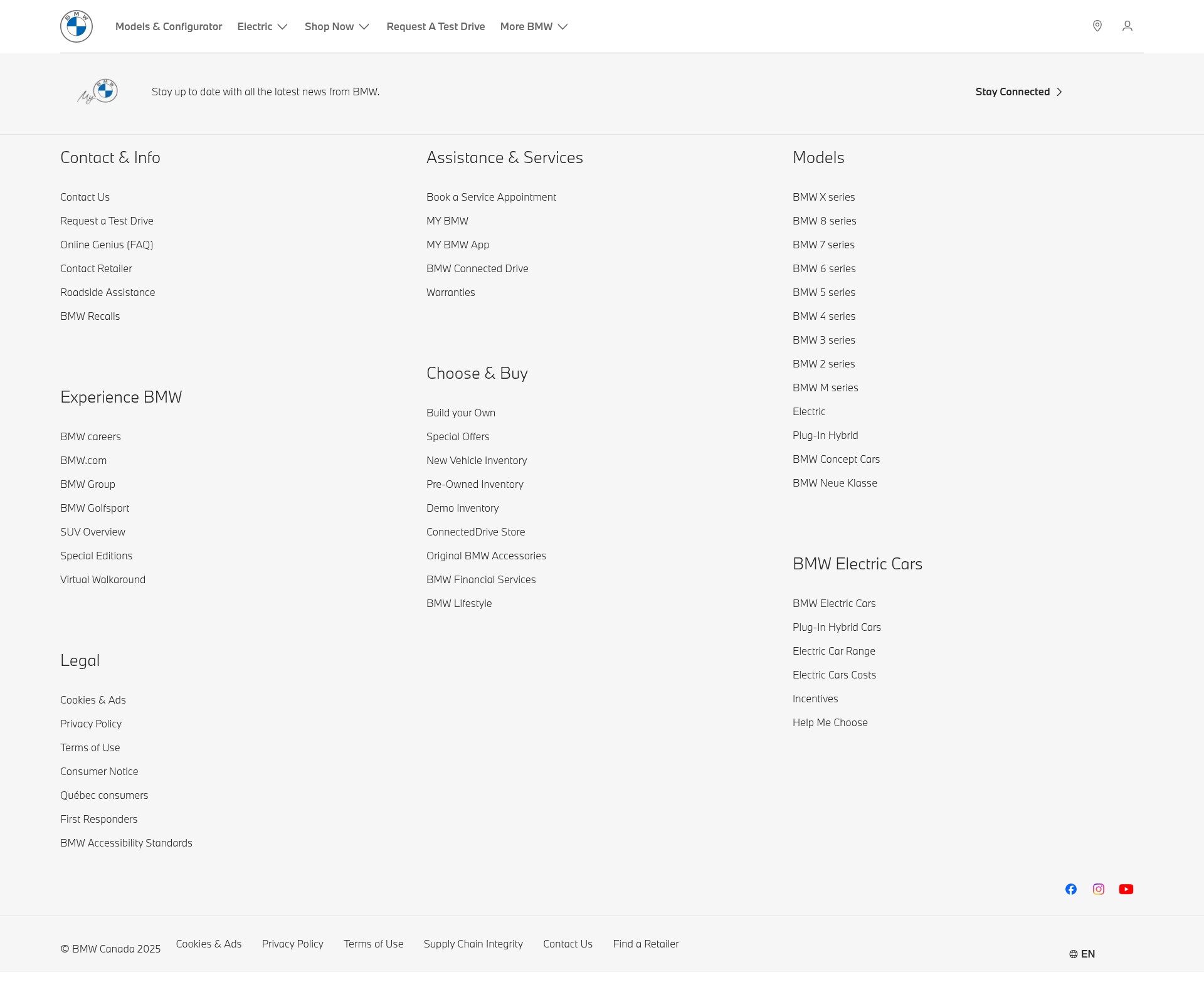Open Original BMW Accessories link

click(486, 556)
